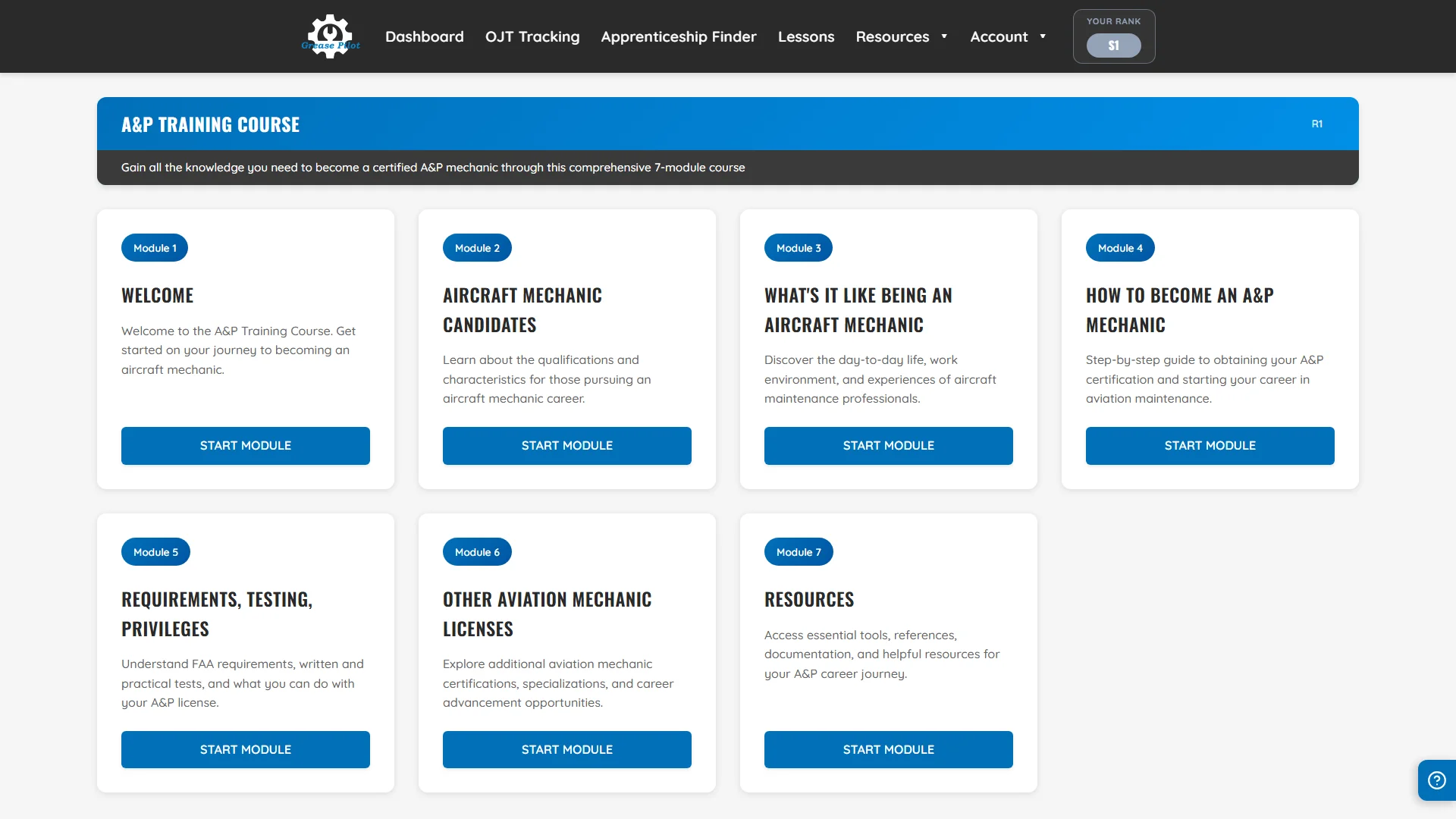Click the Module 5 badge
Screen dimensions: 1456x819
[x=155, y=552]
